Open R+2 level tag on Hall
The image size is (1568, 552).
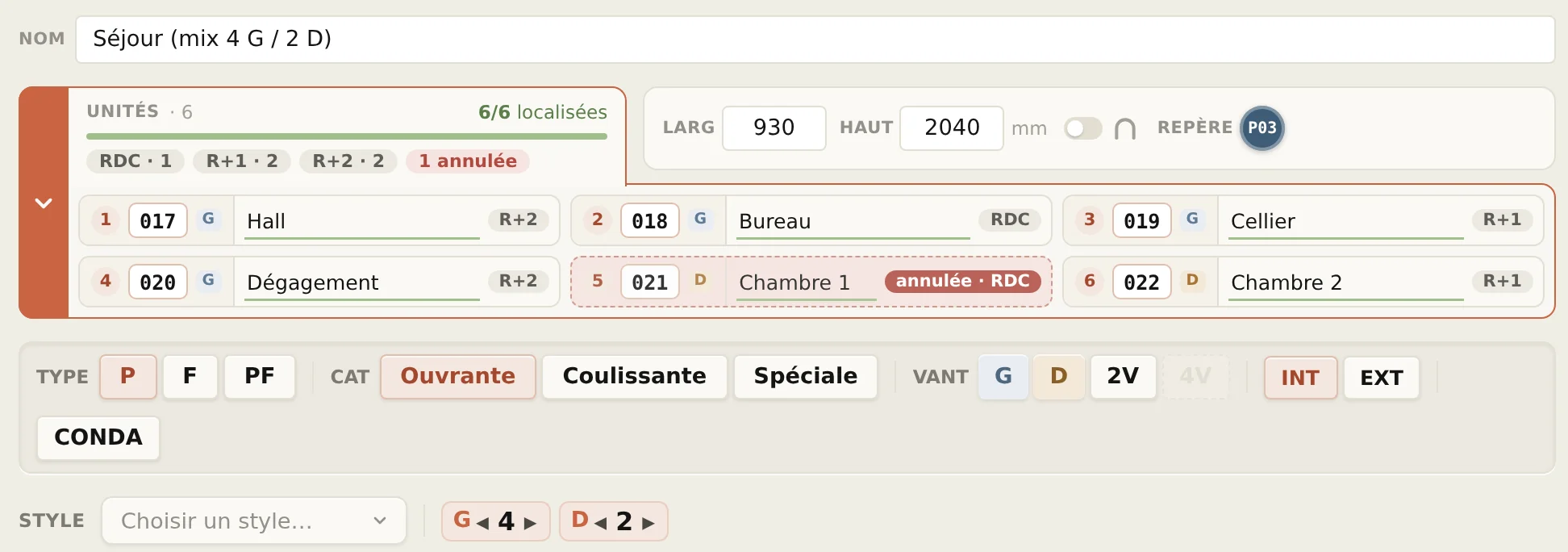click(519, 220)
